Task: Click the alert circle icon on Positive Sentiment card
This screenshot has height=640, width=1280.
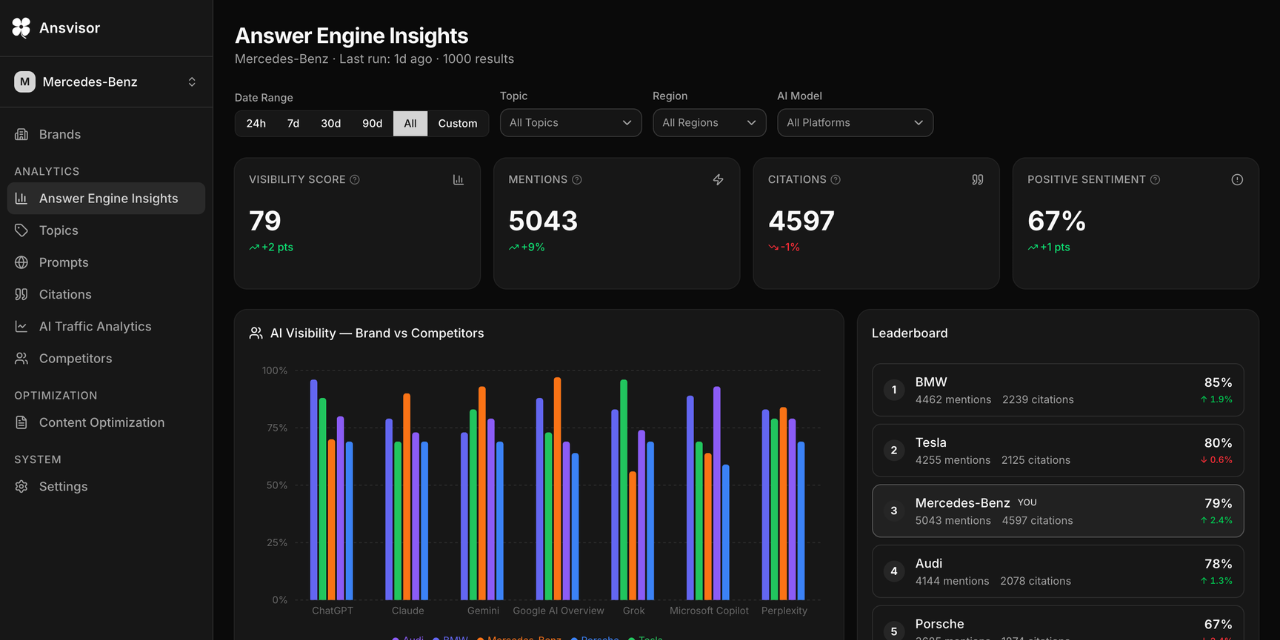Action: 1237,180
